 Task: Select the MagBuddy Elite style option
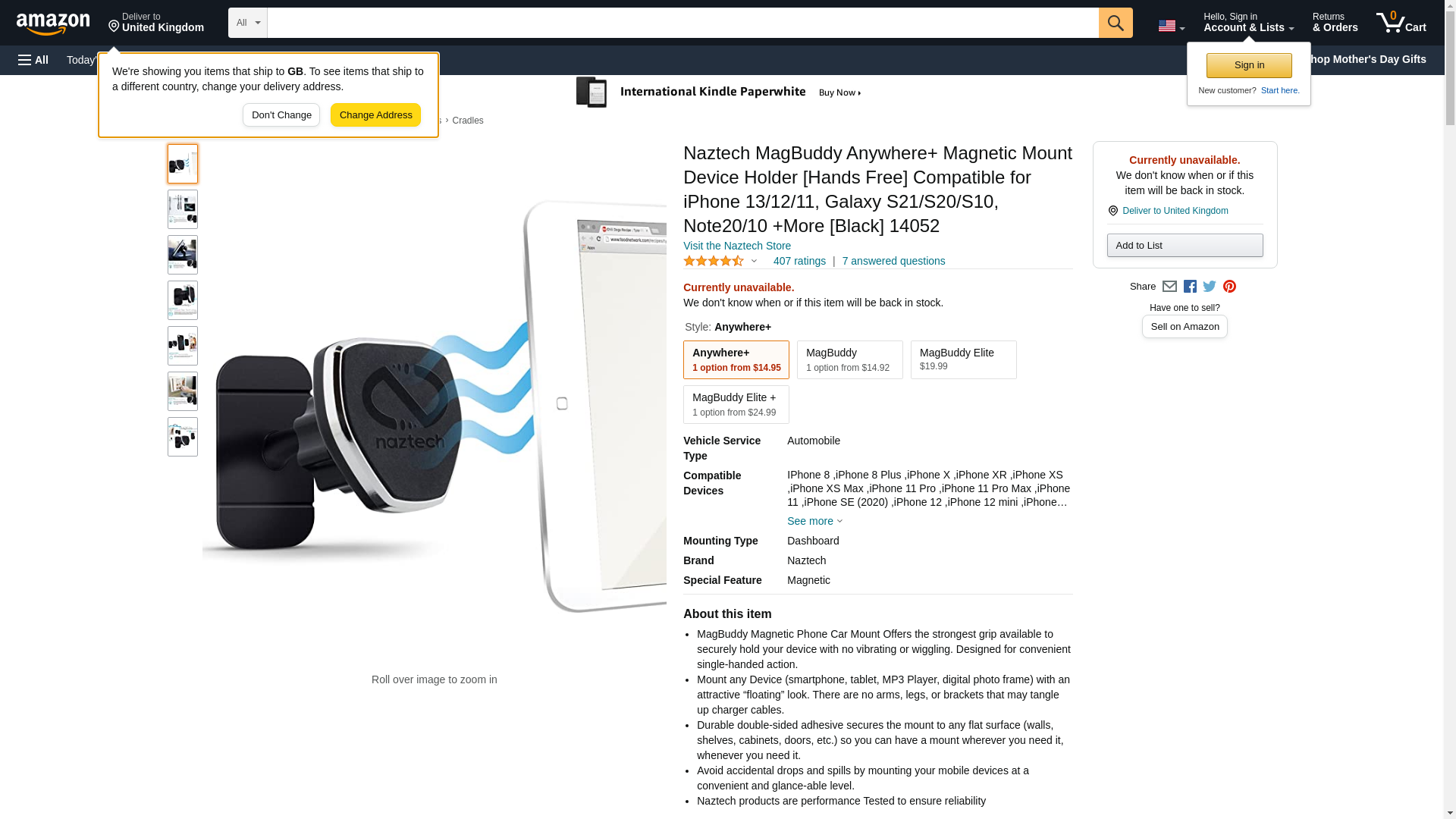pos(963,359)
